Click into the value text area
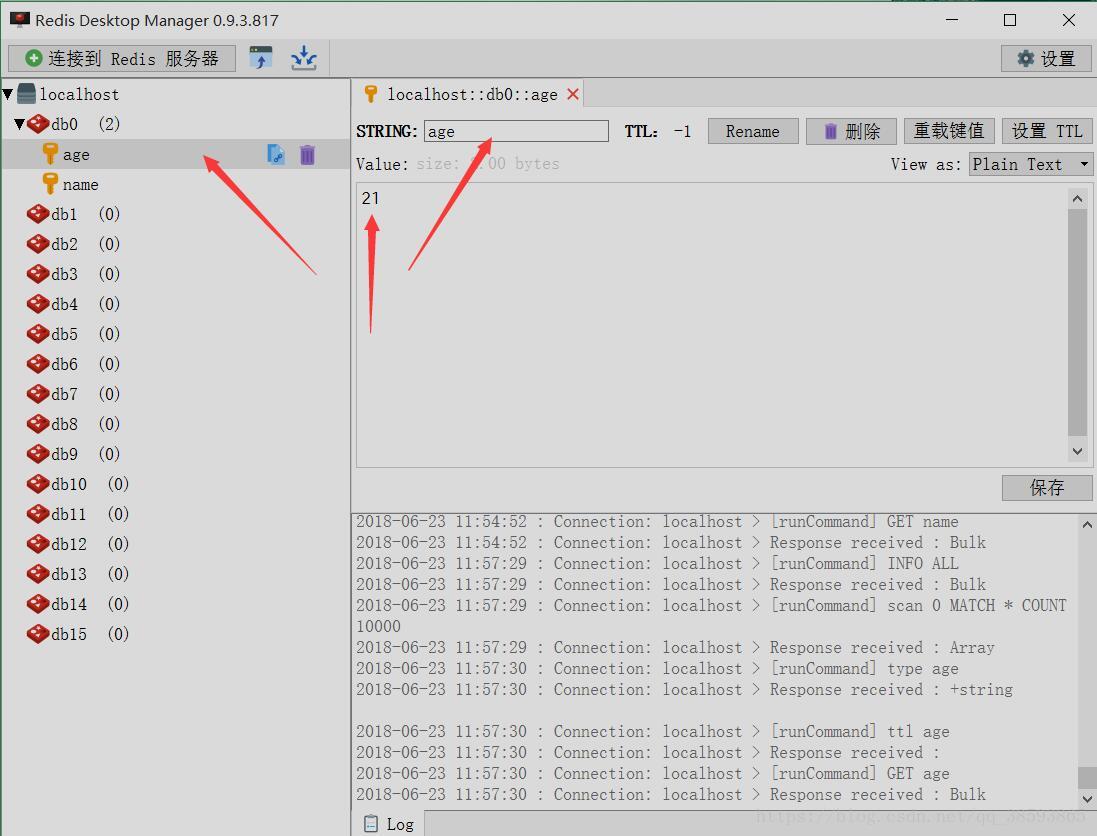The height and width of the screenshot is (836, 1097). (x=712, y=325)
